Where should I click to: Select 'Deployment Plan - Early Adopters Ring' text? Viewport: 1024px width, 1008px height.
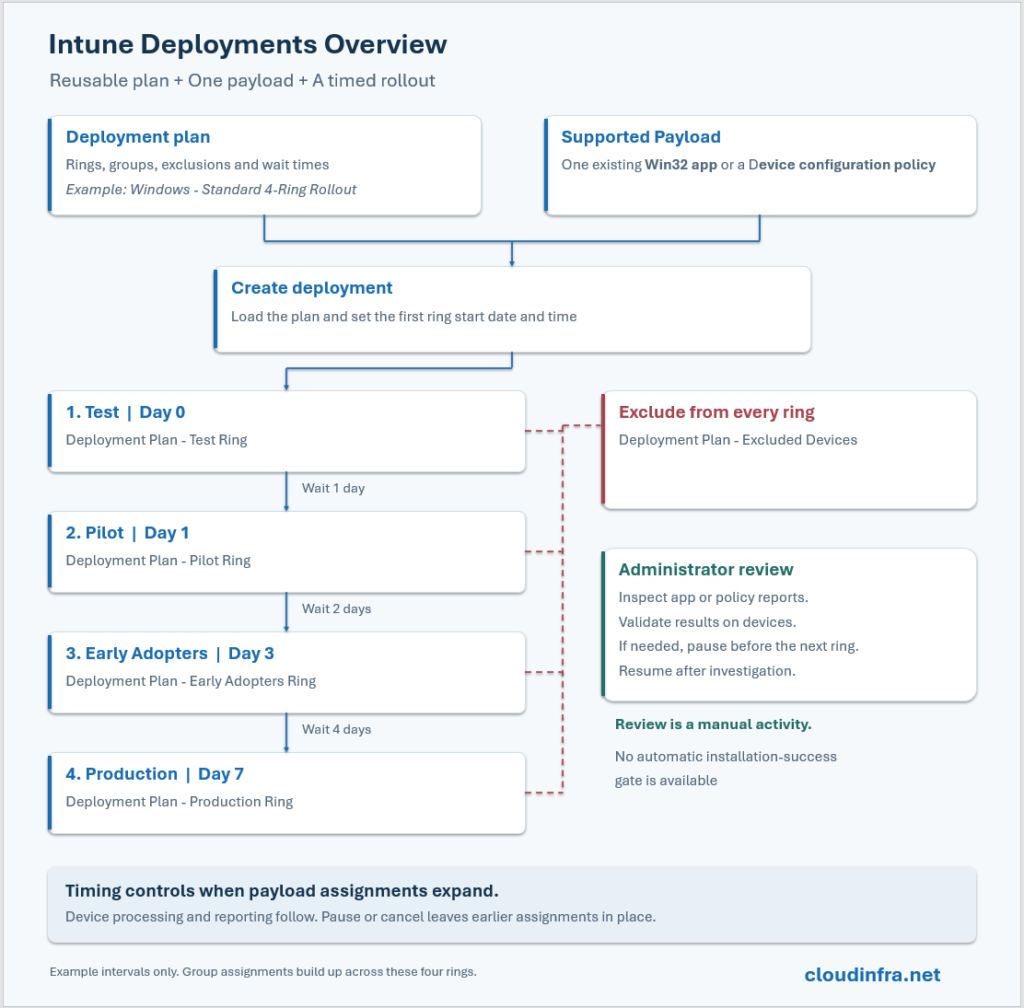coord(191,681)
